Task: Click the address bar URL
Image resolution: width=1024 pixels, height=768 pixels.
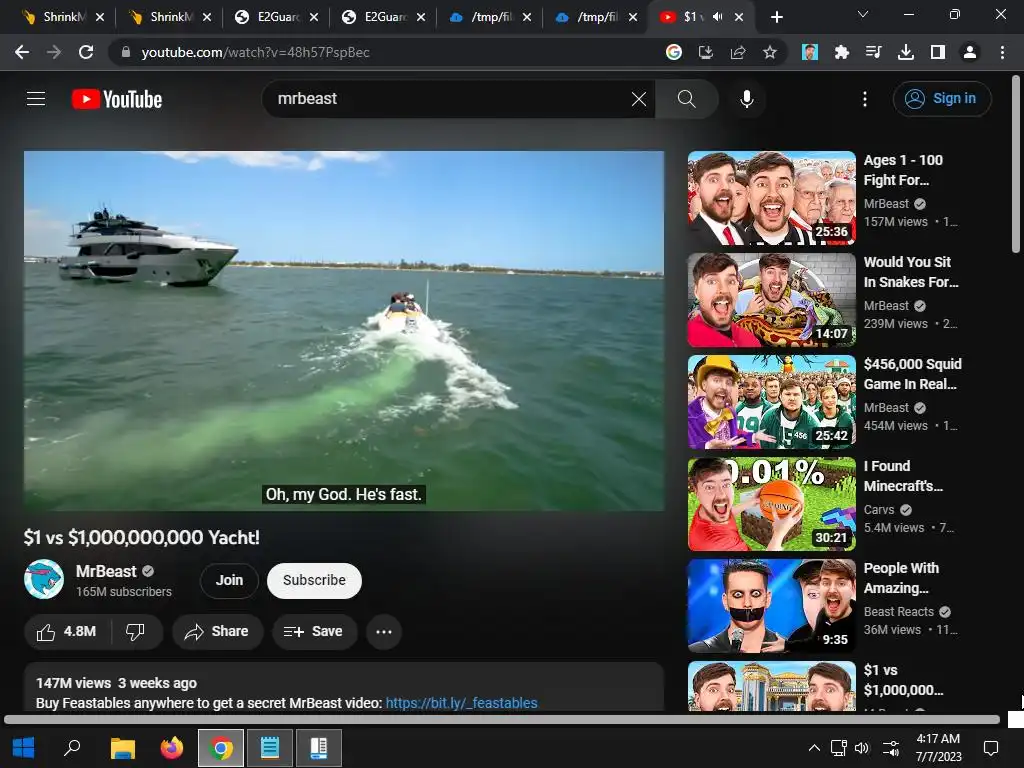Action: (255, 52)
